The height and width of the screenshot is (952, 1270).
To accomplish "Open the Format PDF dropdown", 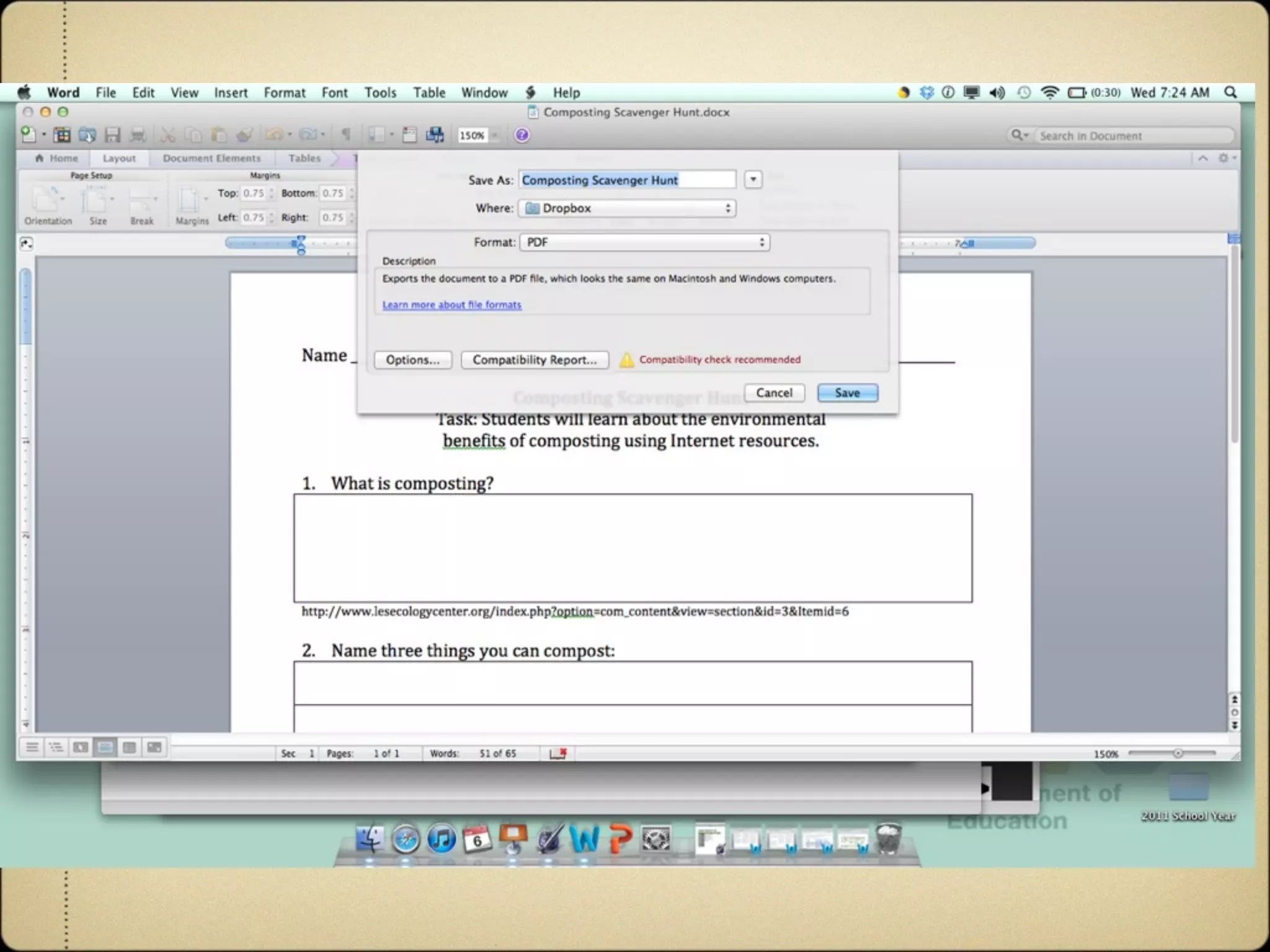I will pos(644,242).
